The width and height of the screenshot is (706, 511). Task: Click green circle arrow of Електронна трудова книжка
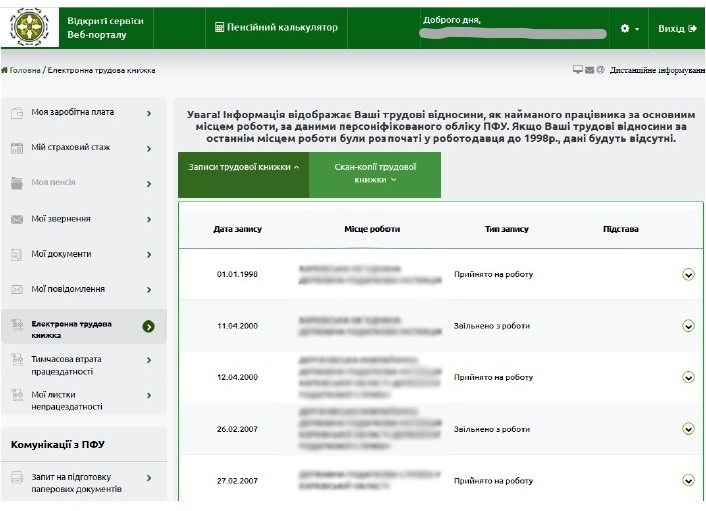(149, 326)
